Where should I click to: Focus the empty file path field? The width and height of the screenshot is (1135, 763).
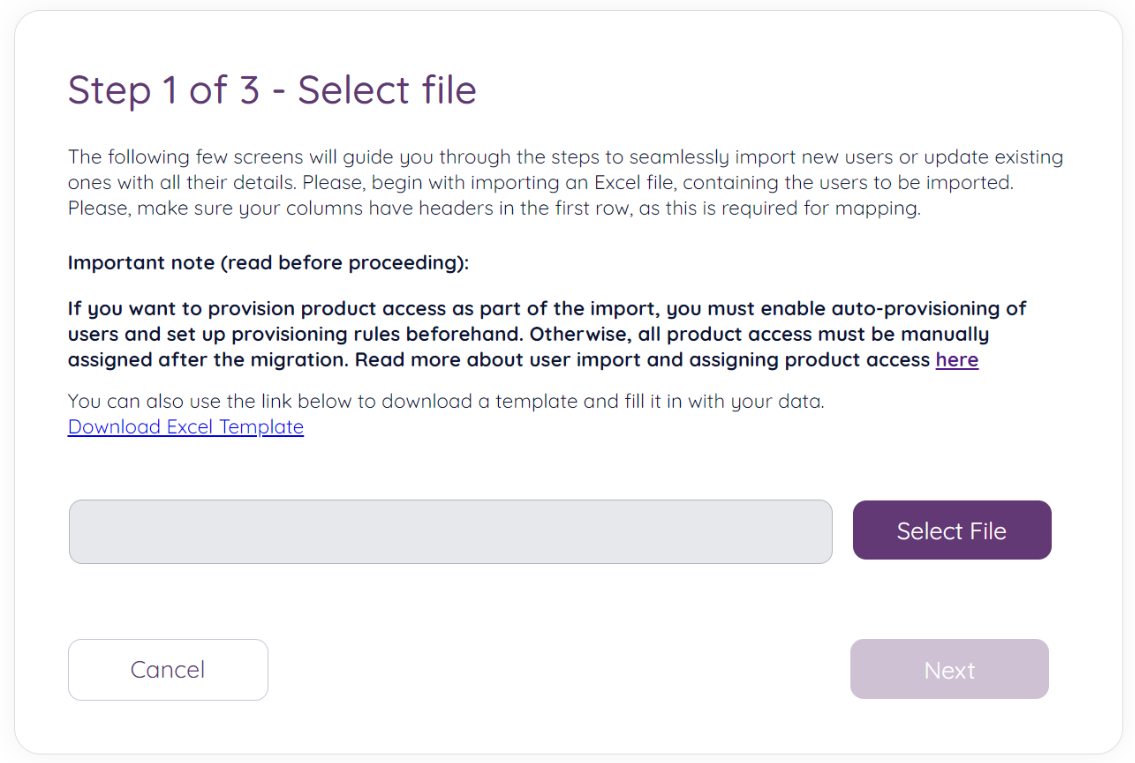pos(450,532)
